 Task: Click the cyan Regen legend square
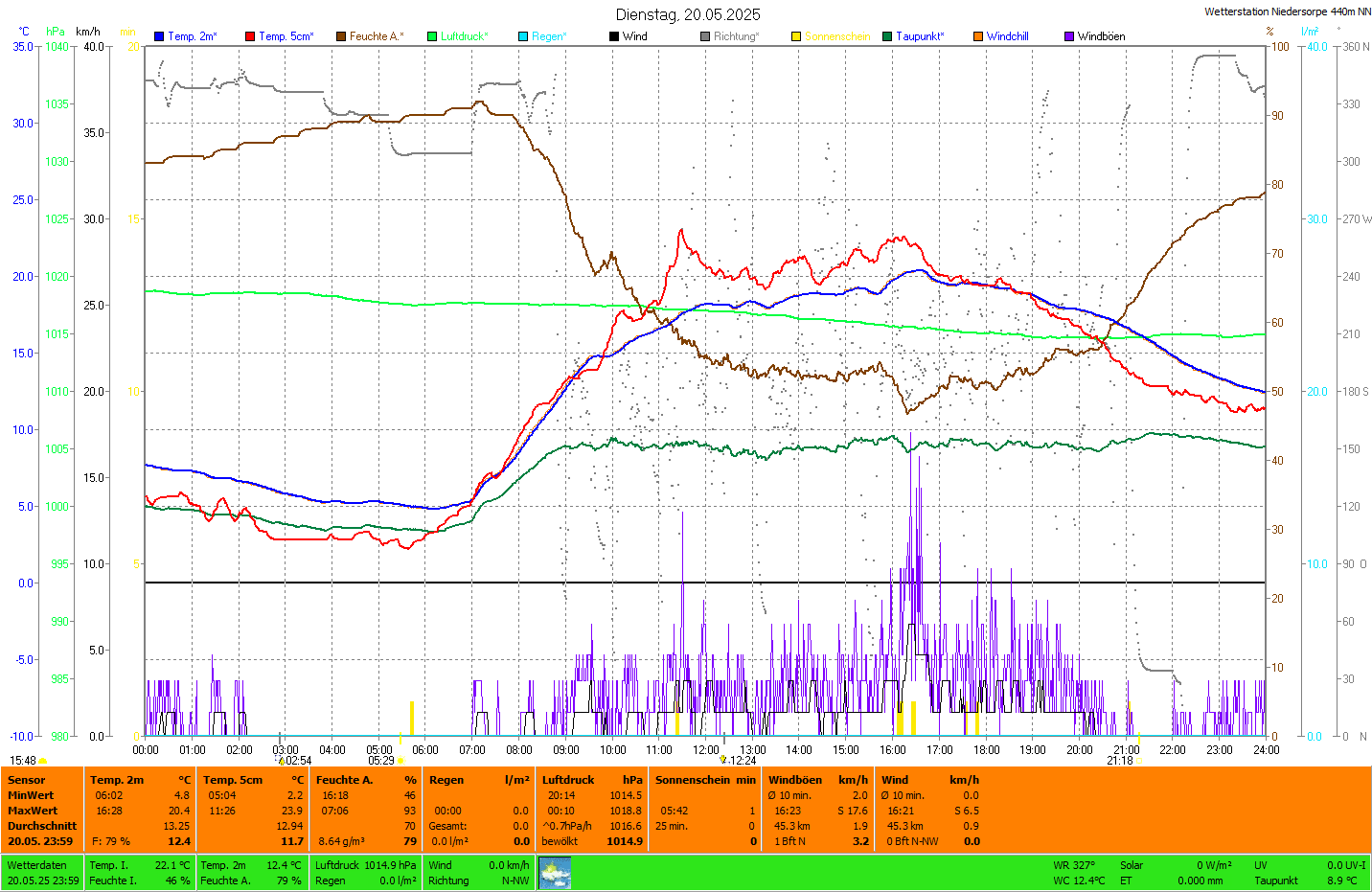click(523, 36)
